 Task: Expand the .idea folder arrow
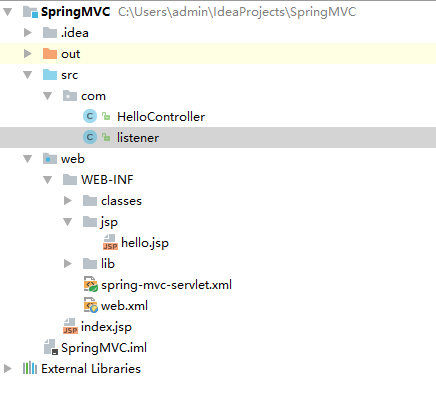pos(28,33)
